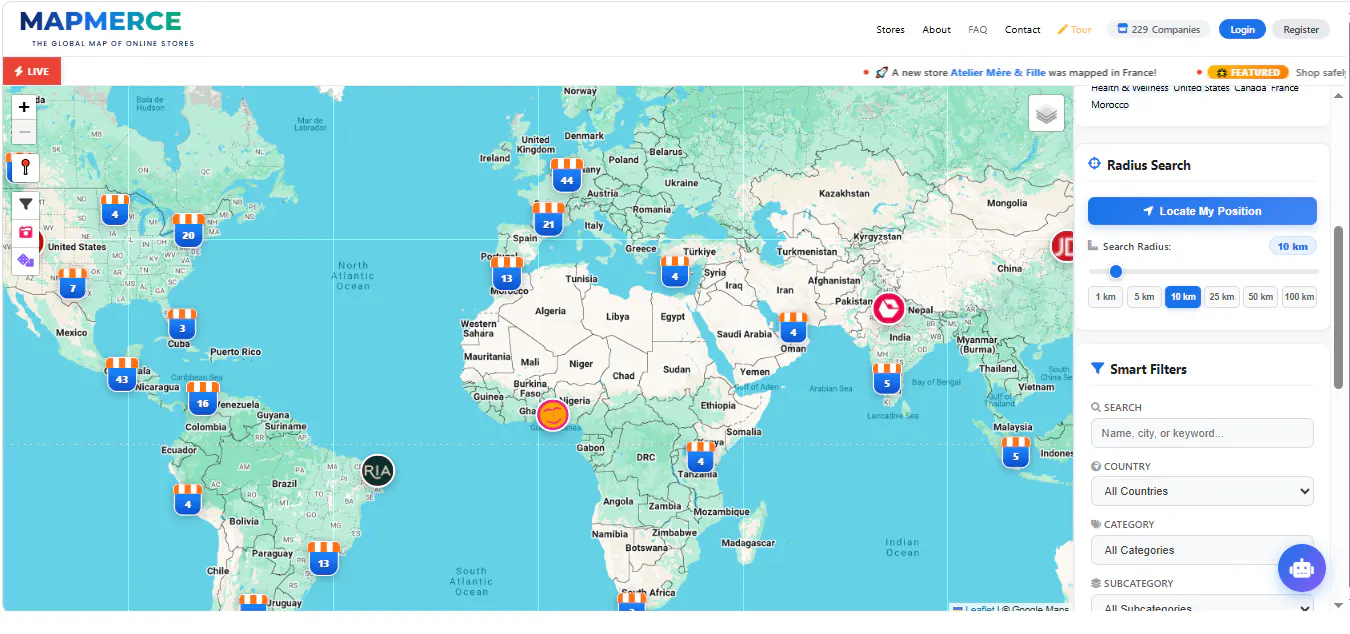1350x634 pixels.
Task: Click Locate My Position button
Action: tap(1202, 211)
